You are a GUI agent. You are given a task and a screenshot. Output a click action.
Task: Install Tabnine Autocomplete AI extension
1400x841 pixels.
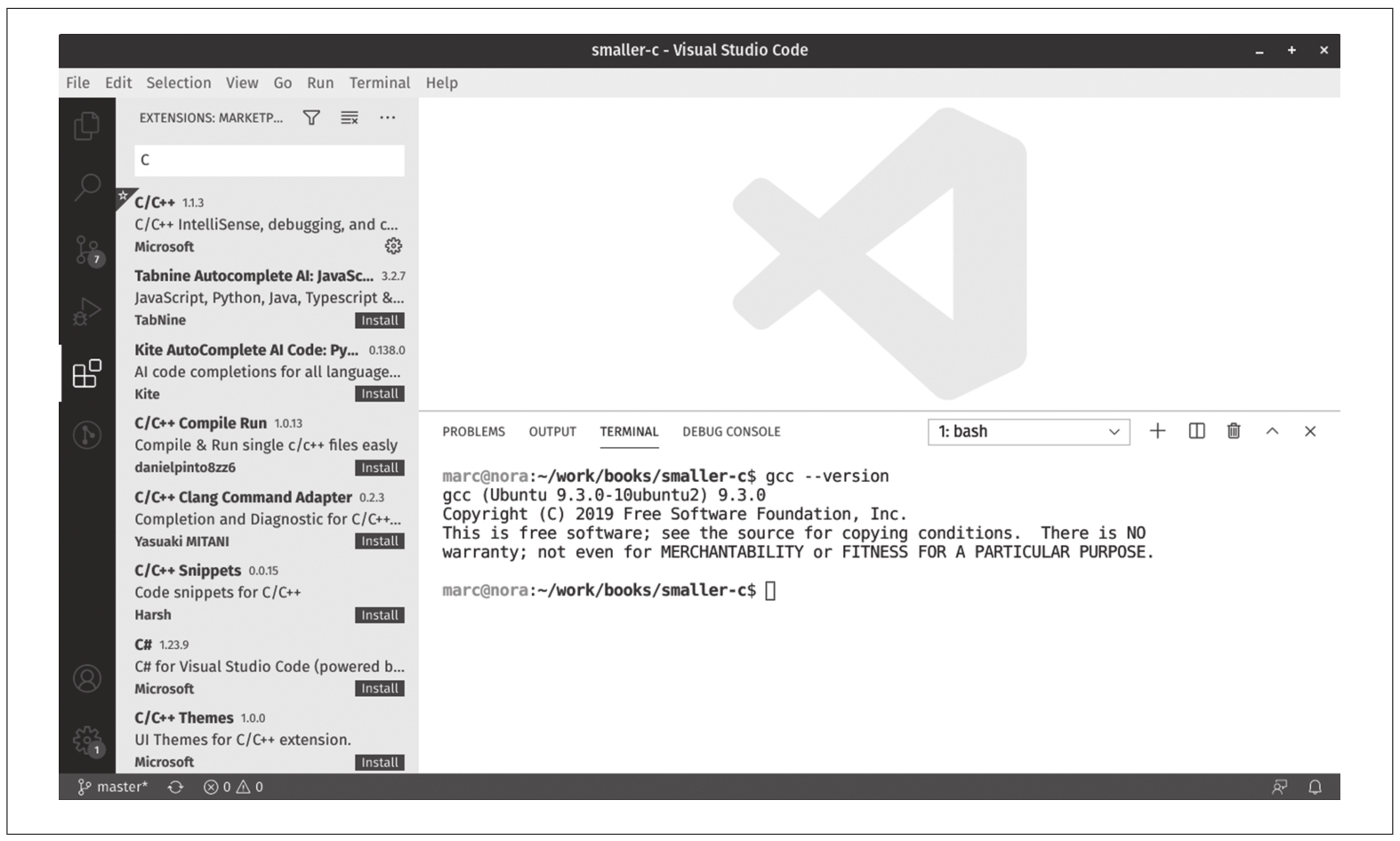pos(380,321)
